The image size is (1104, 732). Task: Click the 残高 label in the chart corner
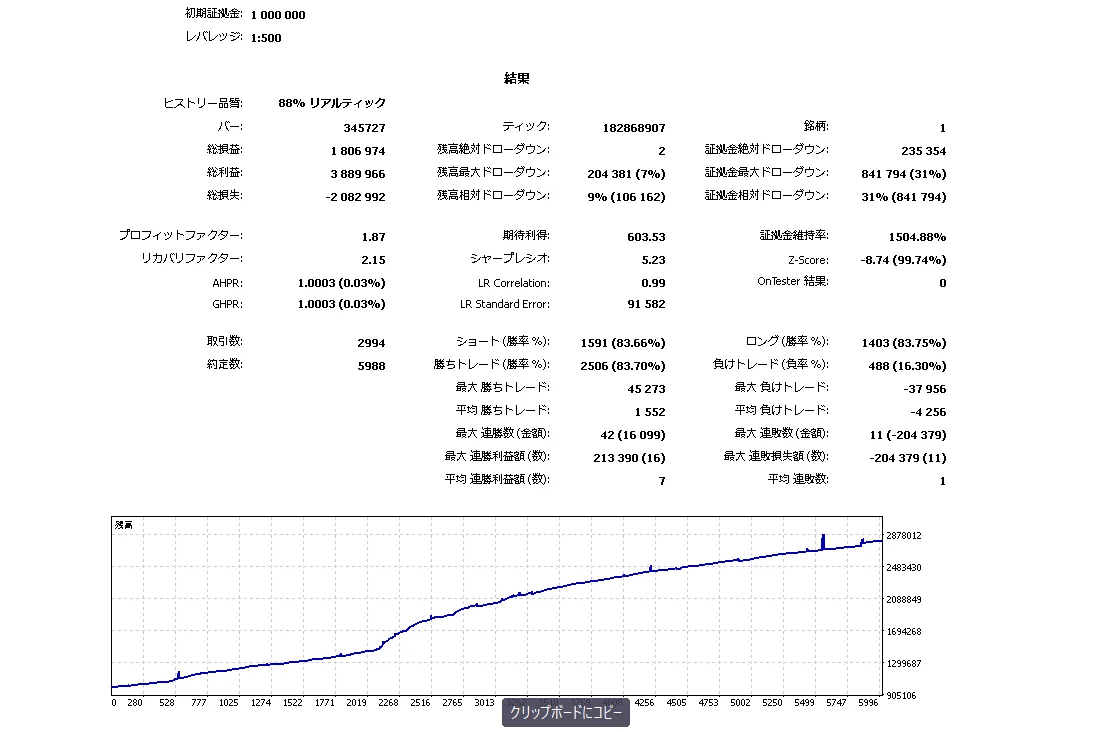pos(123,525)
